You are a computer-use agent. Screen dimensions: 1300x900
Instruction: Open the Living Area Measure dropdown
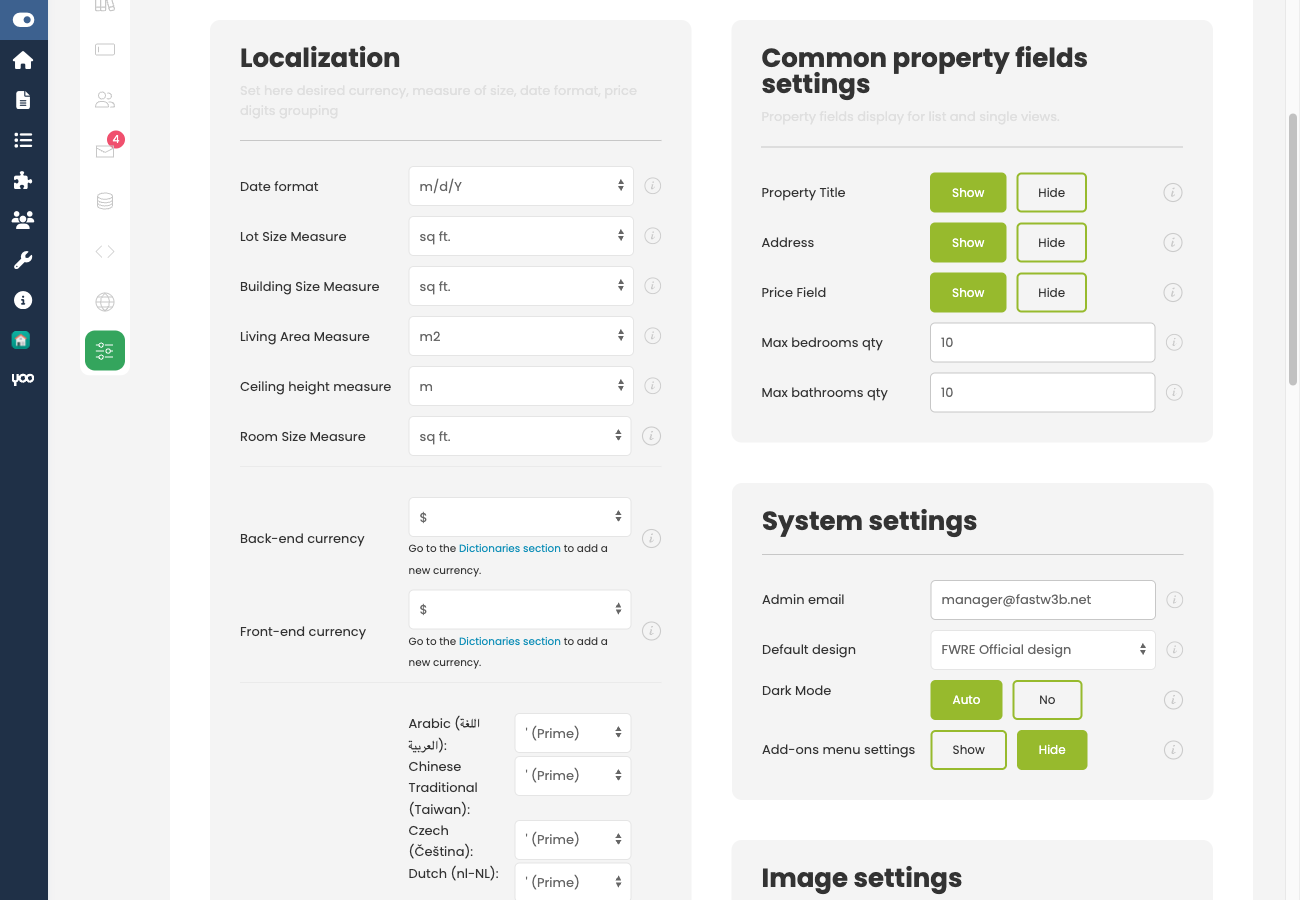pyautogui.click(x=520, y=336)
